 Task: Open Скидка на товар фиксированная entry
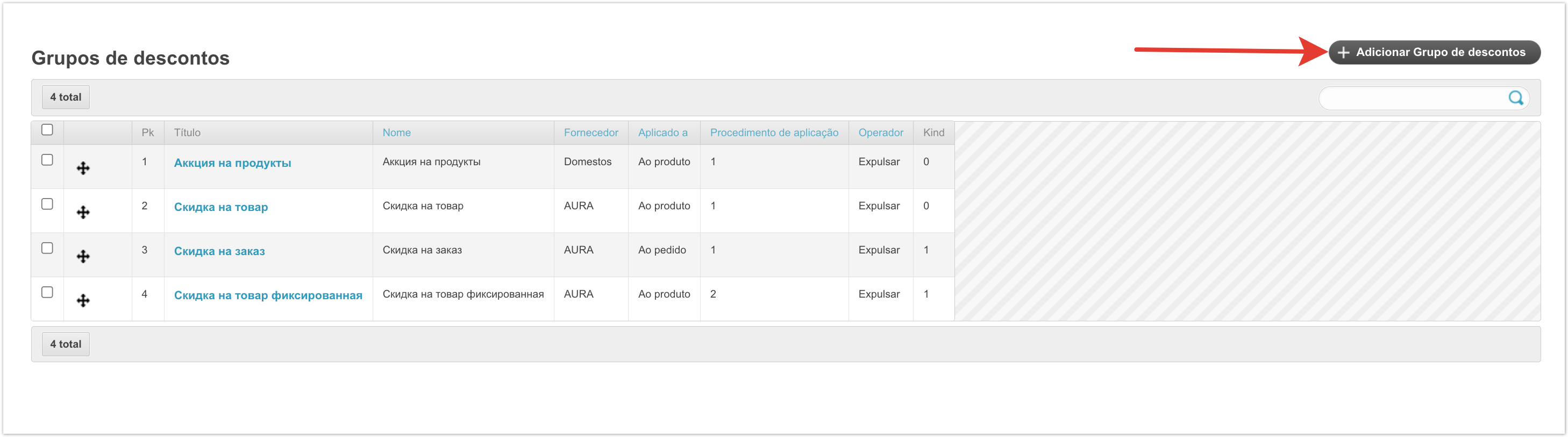point(268,295)
